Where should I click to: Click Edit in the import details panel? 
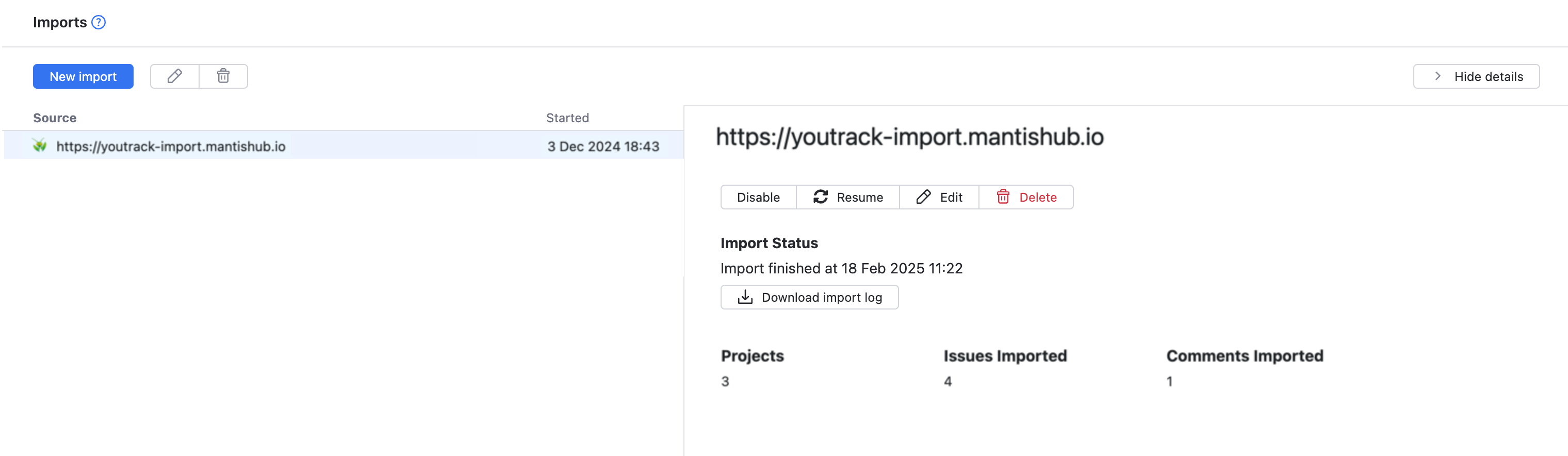939,197
